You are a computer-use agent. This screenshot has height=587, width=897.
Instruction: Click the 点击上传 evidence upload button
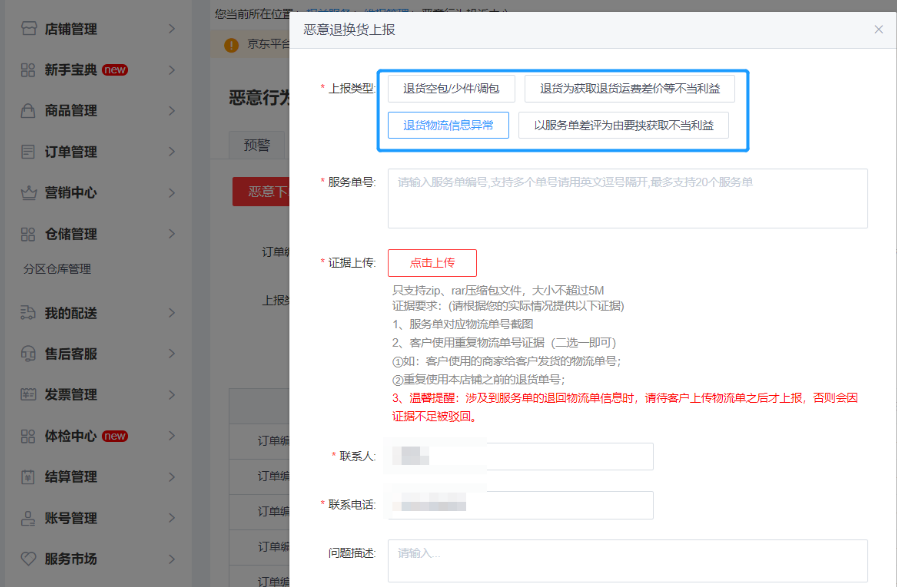coord(432,262)
